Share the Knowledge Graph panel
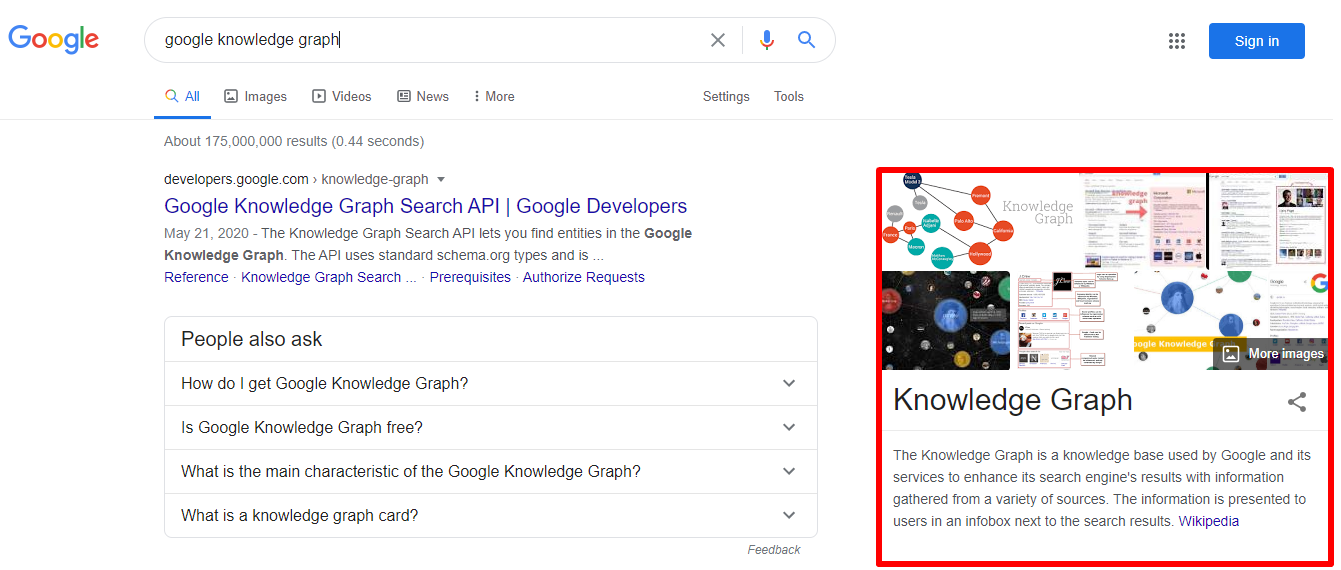The width and height of the screenshot is (1341, 570). tap(1297, 402)
